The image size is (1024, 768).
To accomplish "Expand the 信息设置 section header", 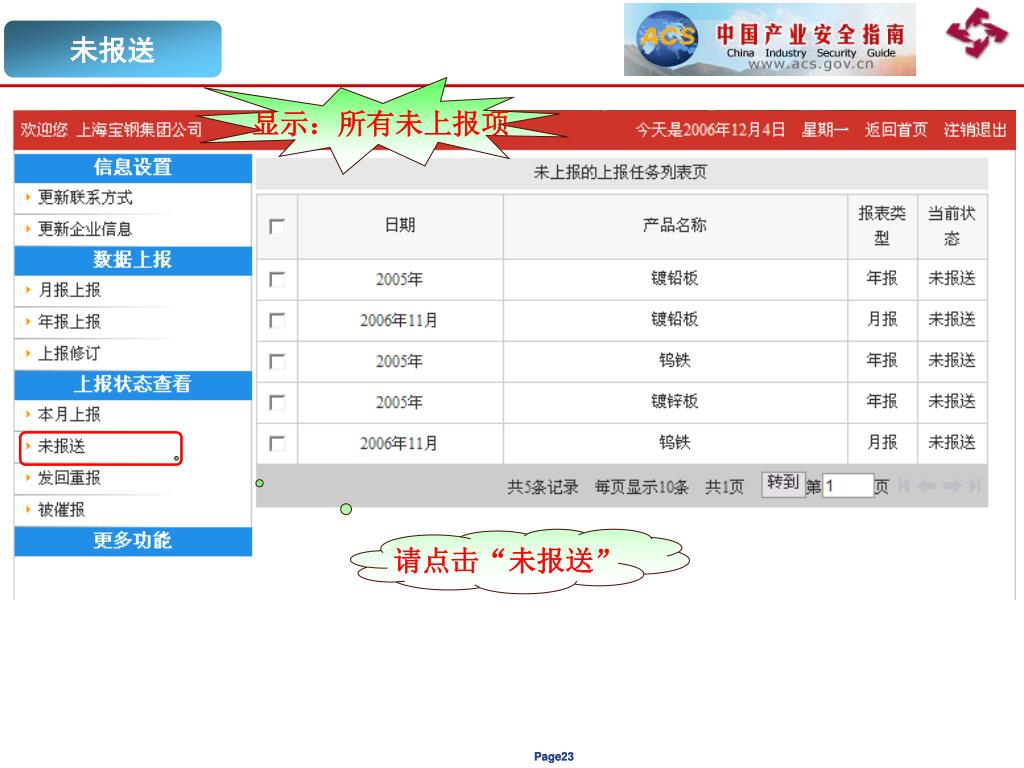I will pyautogui.click(x=133, y=168).
